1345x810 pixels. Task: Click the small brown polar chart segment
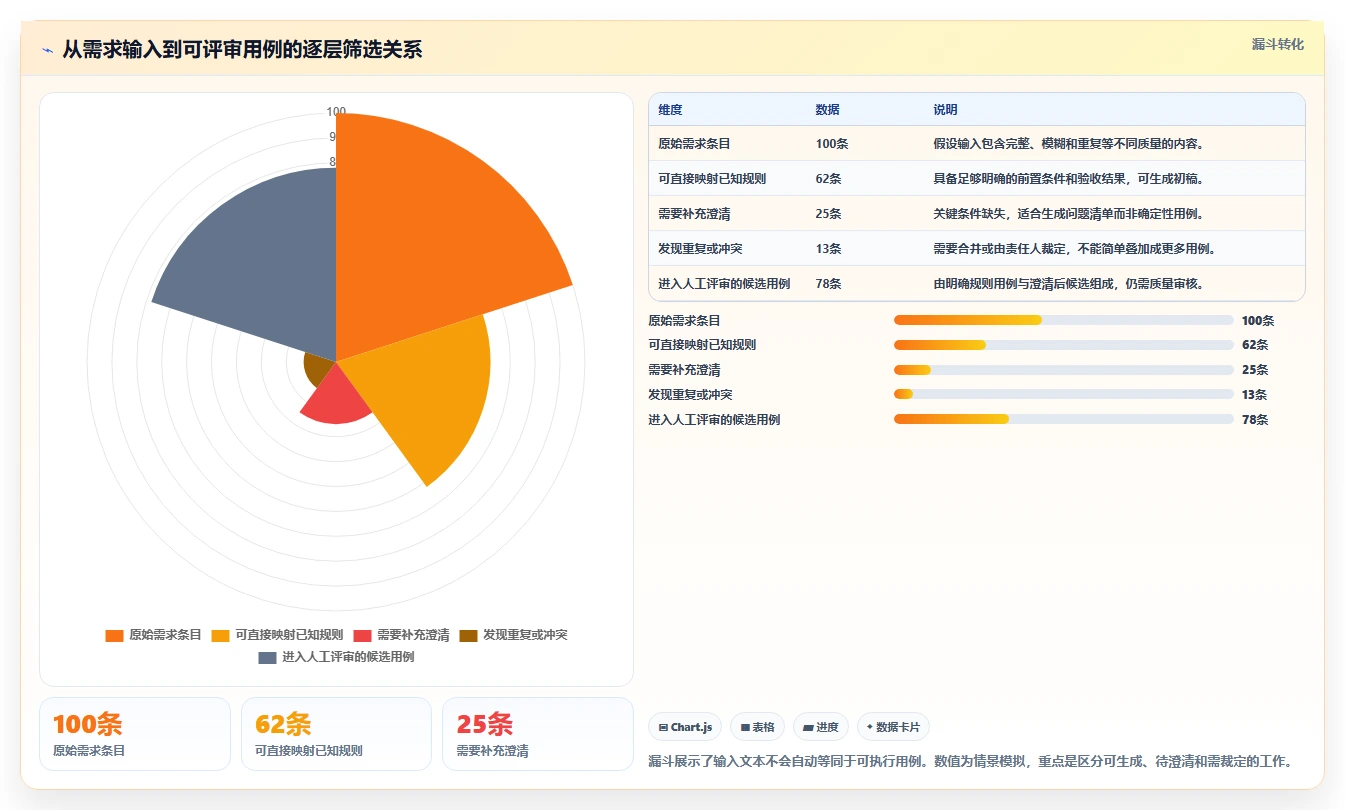pyautogui.click(x=317, y=368)
